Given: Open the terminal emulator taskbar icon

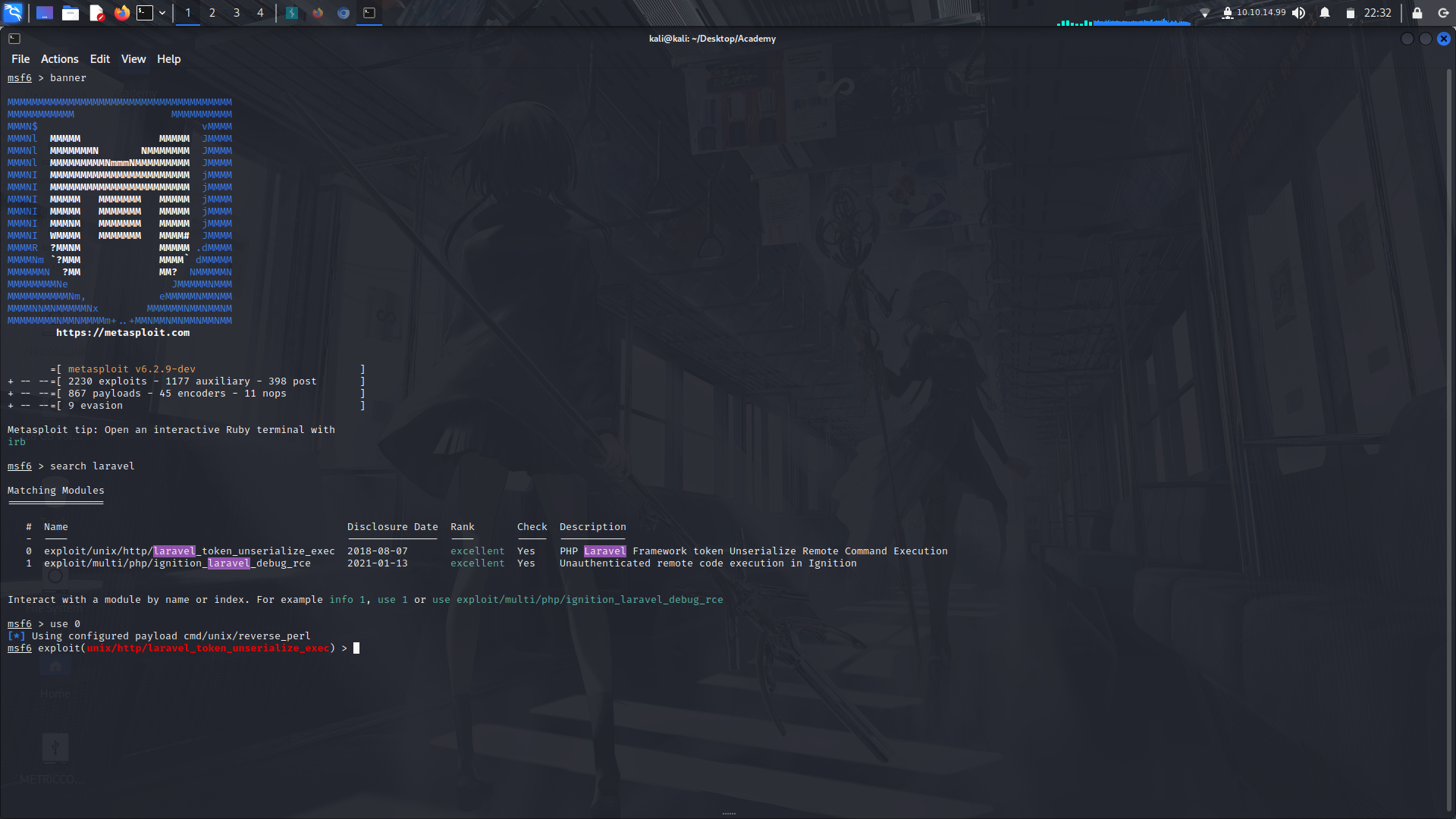Looking at the screenshot, I should 146,13.
